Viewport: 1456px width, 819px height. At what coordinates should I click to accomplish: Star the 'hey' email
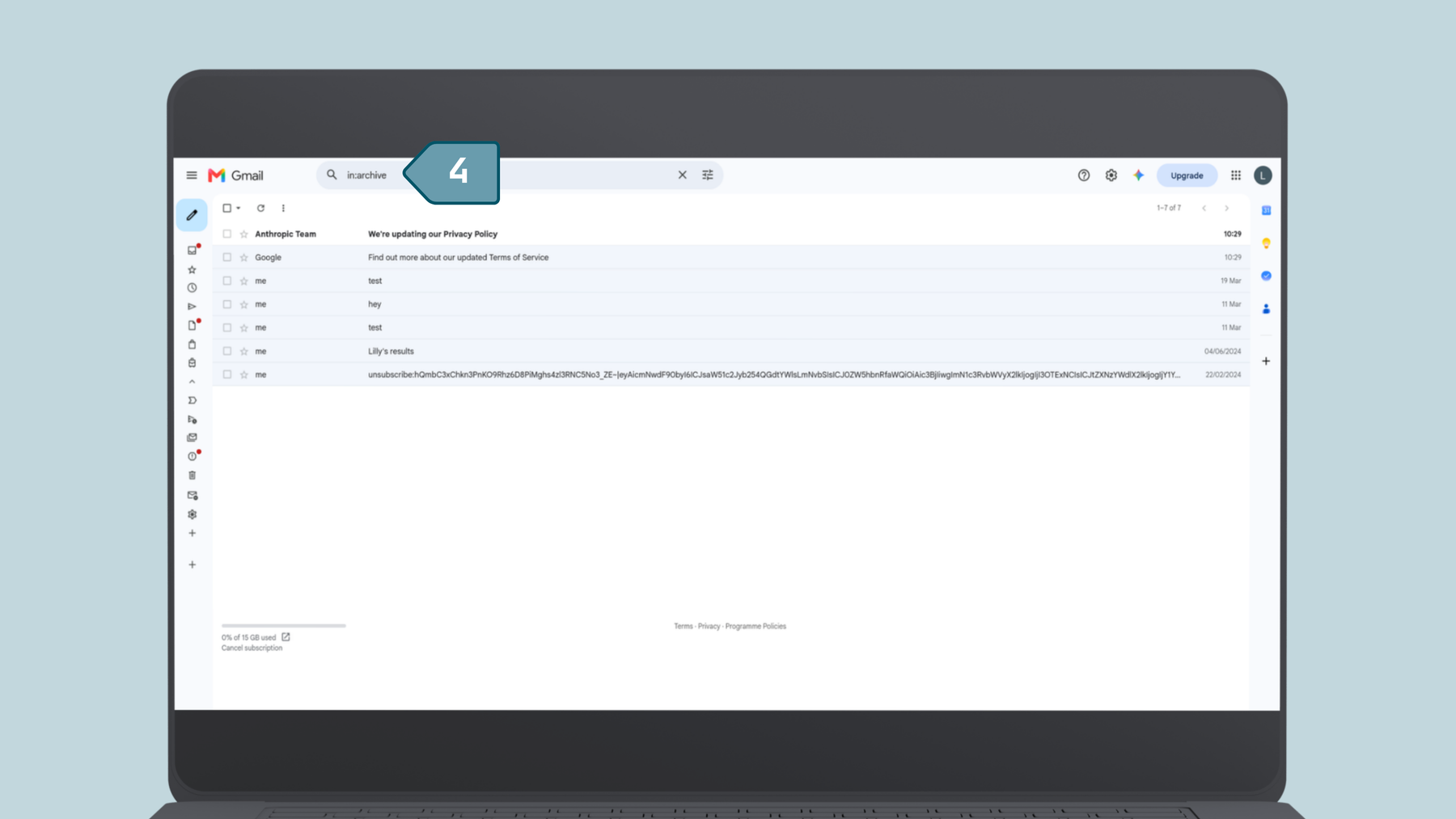pyautogui.click(x=243, y=304)
